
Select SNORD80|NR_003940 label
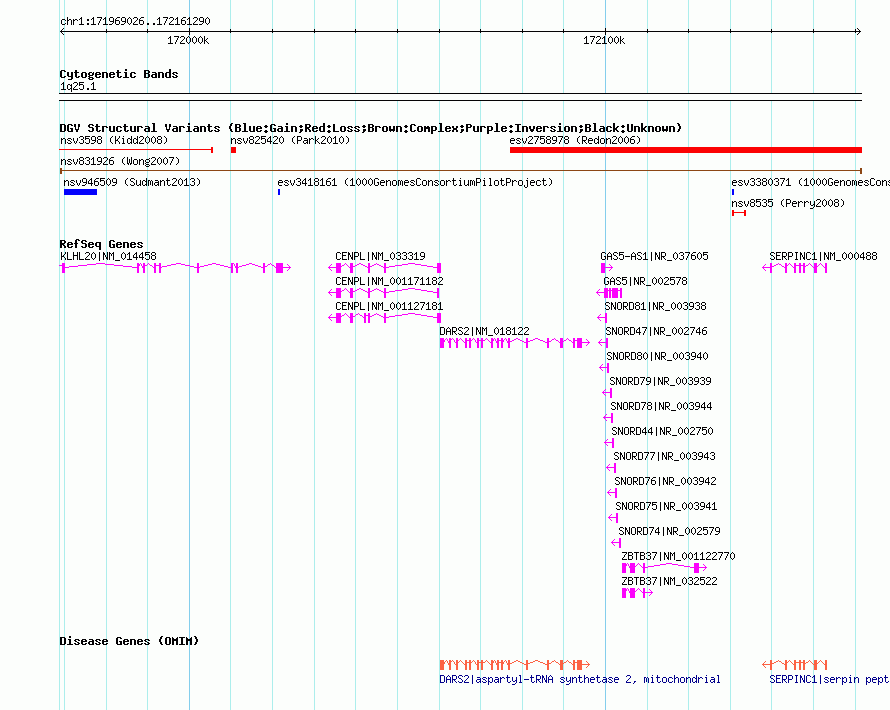pyautogui.click(x=657, y=356)
